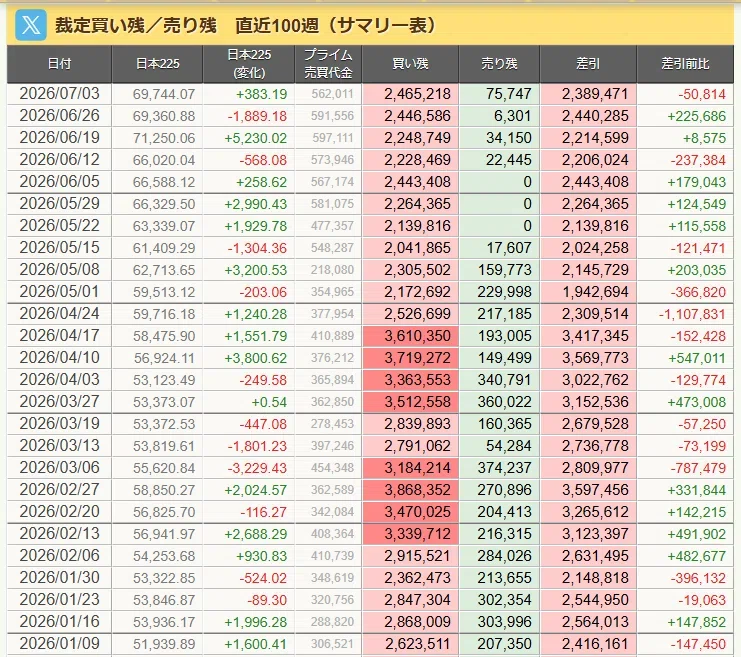Click the 日付 column header
741x657 pixels.
coord(60,64)
